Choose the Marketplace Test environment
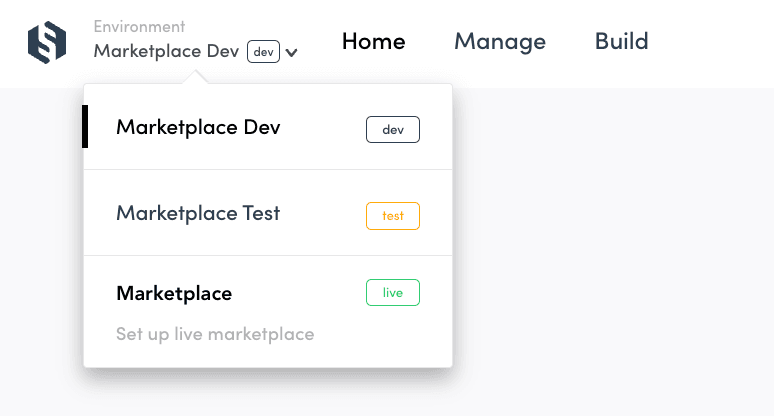The height and width of the screenshot is (416, 774). tap(198, 213)
